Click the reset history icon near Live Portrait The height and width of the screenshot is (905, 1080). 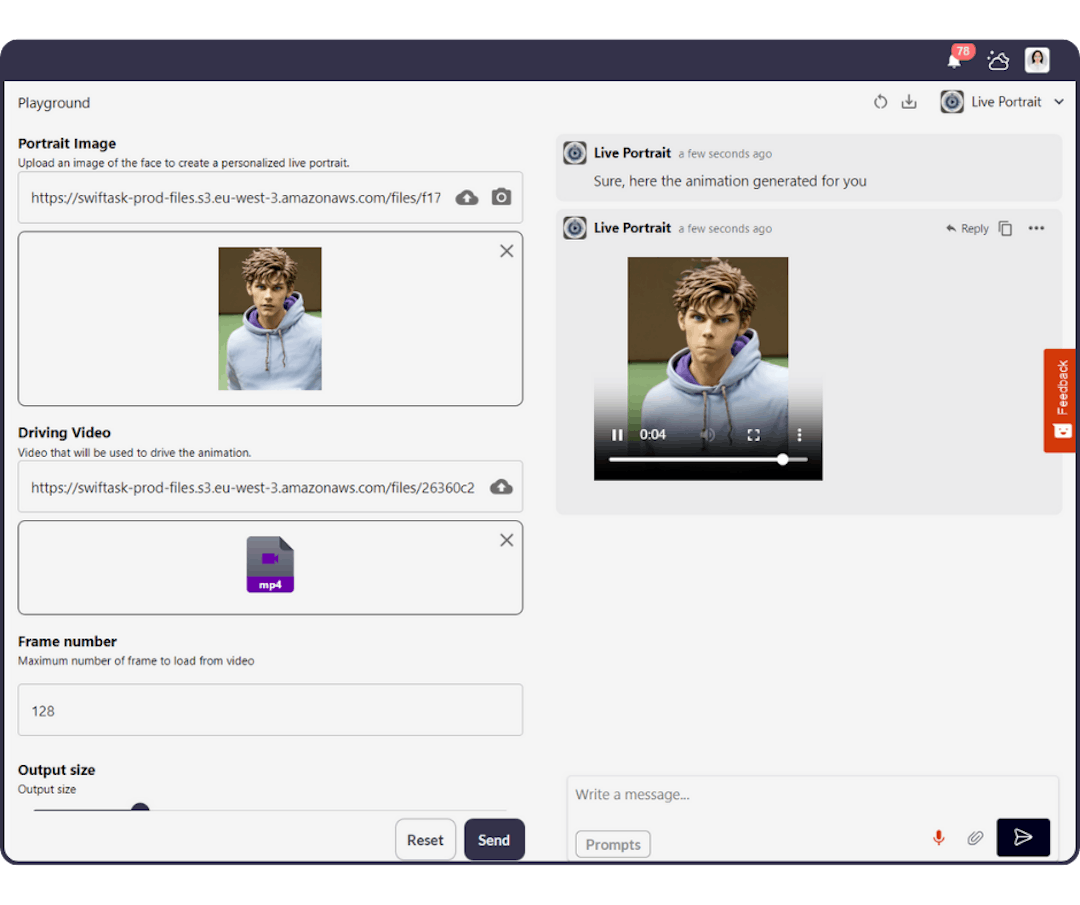tap(880, 101)
